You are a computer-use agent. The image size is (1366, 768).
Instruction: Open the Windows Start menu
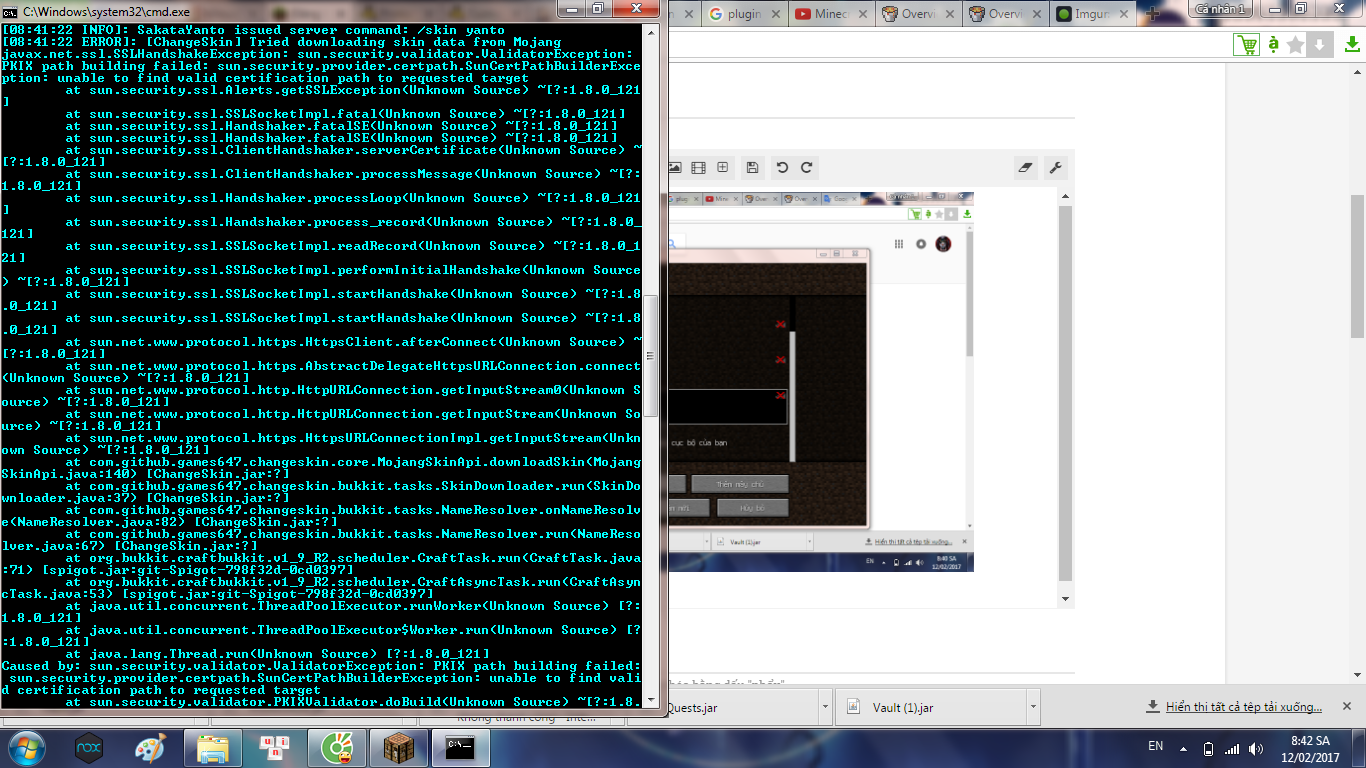[28, 747]
